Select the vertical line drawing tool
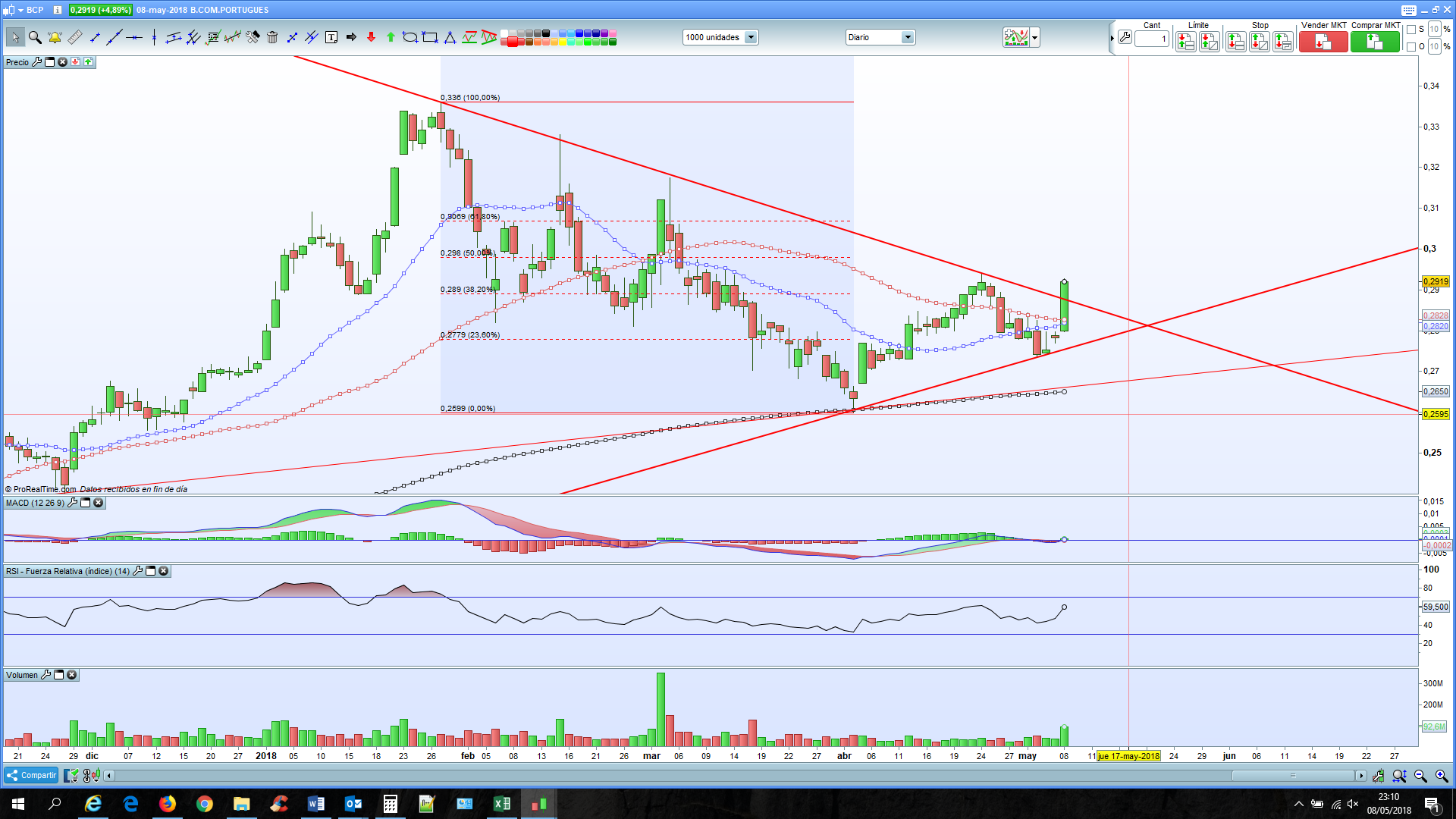Image resolution: width=1456 pixels, height=819 pixels. tap(154, 37)
